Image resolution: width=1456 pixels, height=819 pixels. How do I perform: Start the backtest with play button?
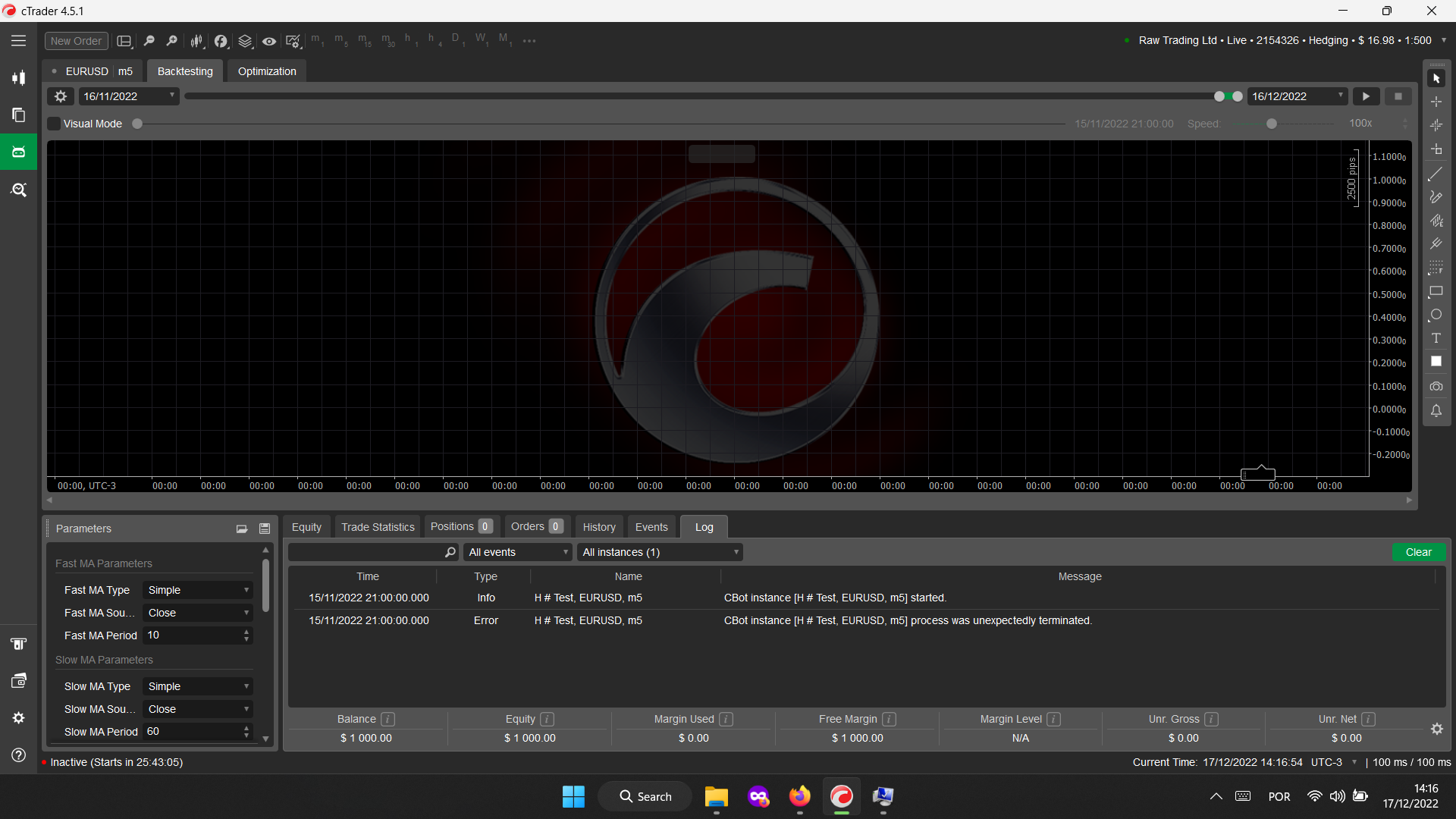coord(1366,96)
